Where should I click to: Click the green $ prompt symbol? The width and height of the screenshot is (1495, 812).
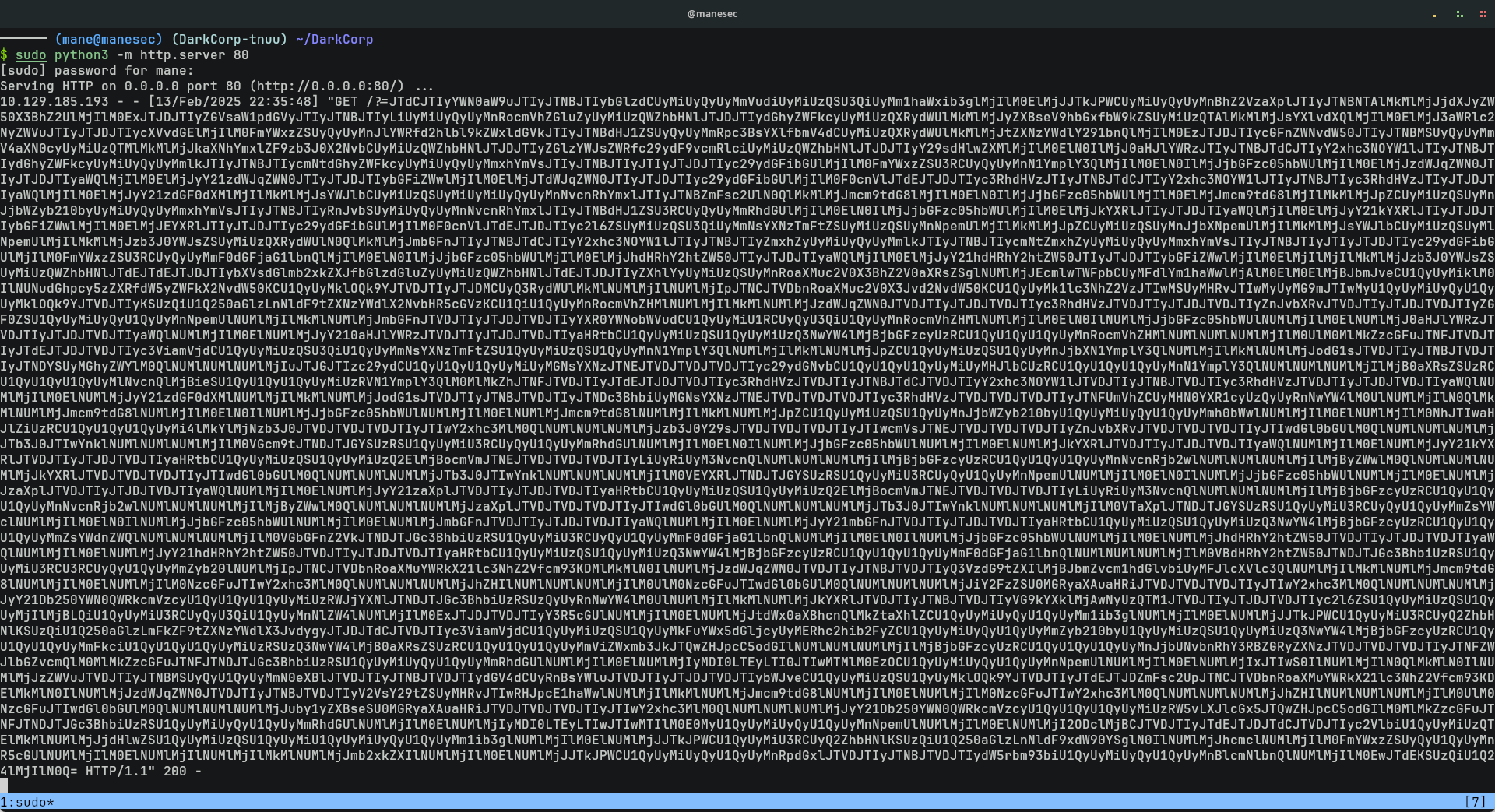4,55
